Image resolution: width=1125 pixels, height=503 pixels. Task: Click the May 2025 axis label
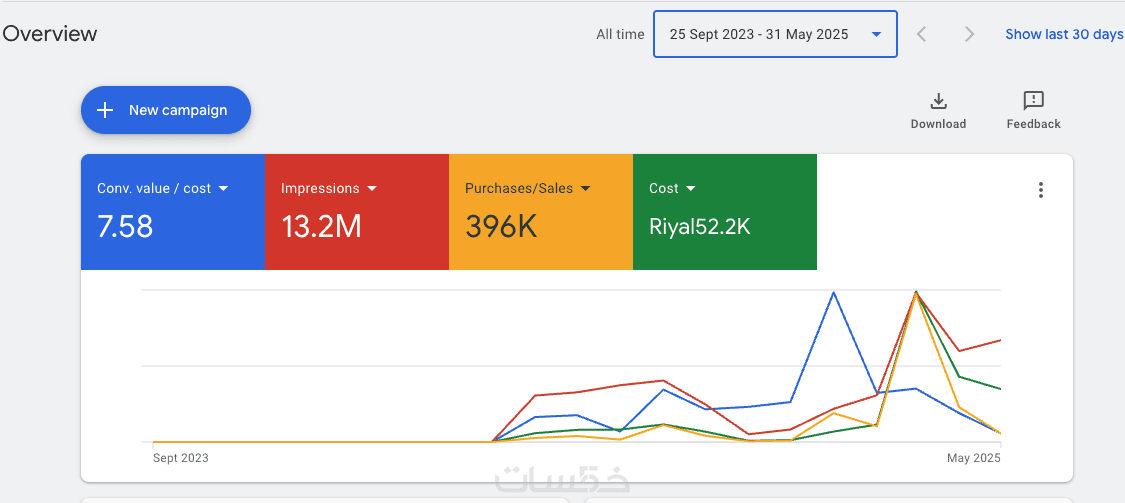tap(974, 458)
